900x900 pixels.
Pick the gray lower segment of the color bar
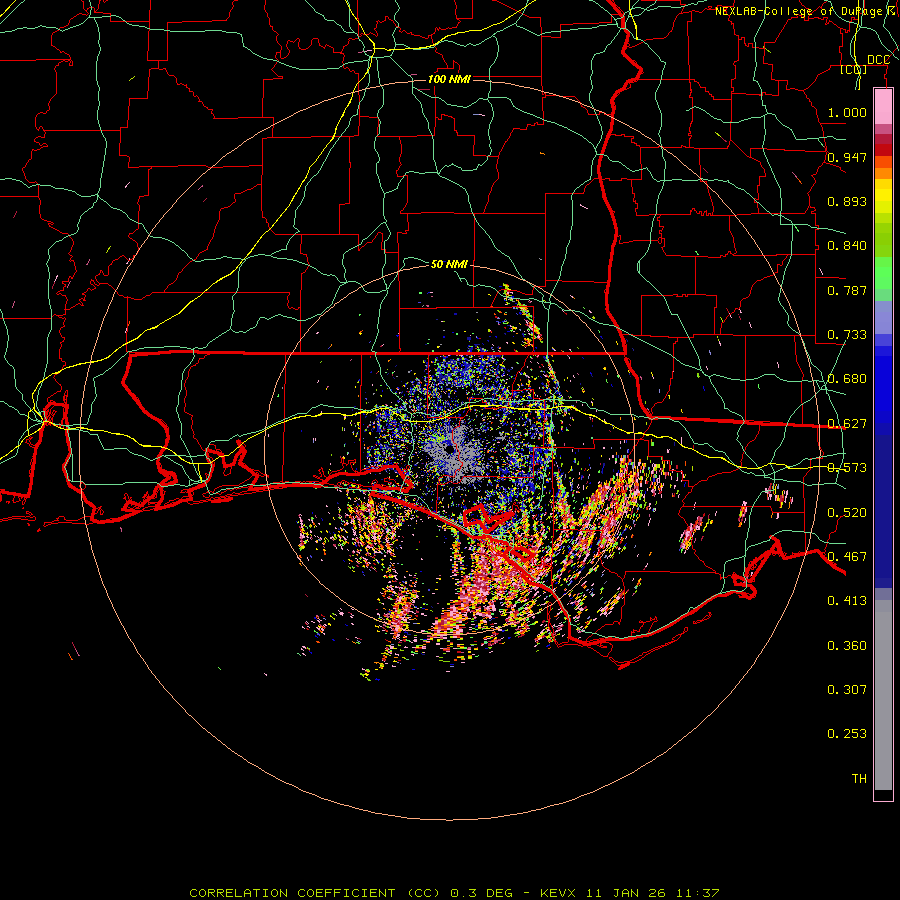(x=883, y=695)
